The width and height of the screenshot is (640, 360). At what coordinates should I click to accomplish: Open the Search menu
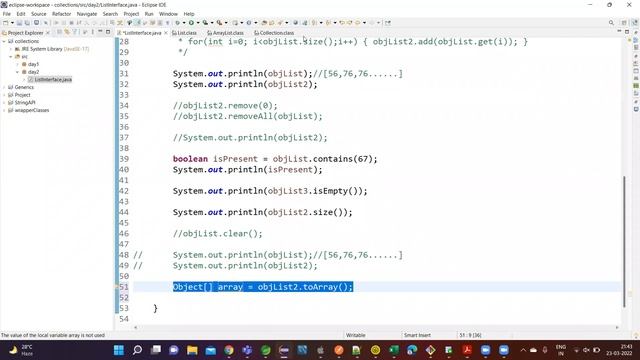pos(110,14)
